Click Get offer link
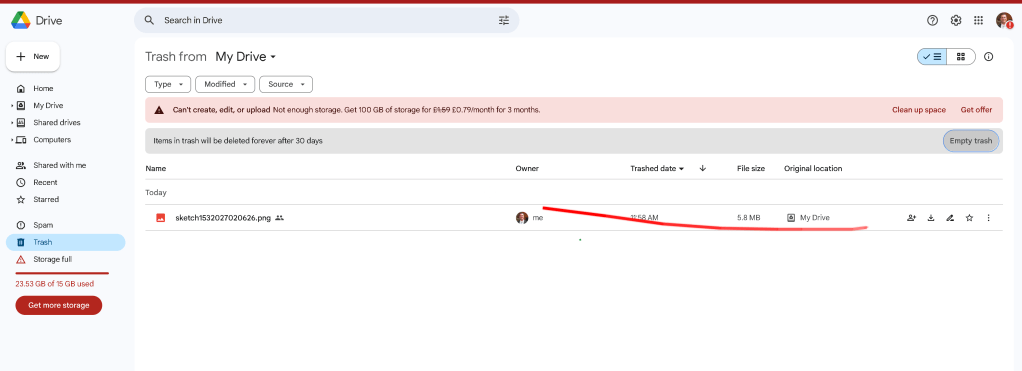This screenshot has height=371, width=1022. (976, 110)
